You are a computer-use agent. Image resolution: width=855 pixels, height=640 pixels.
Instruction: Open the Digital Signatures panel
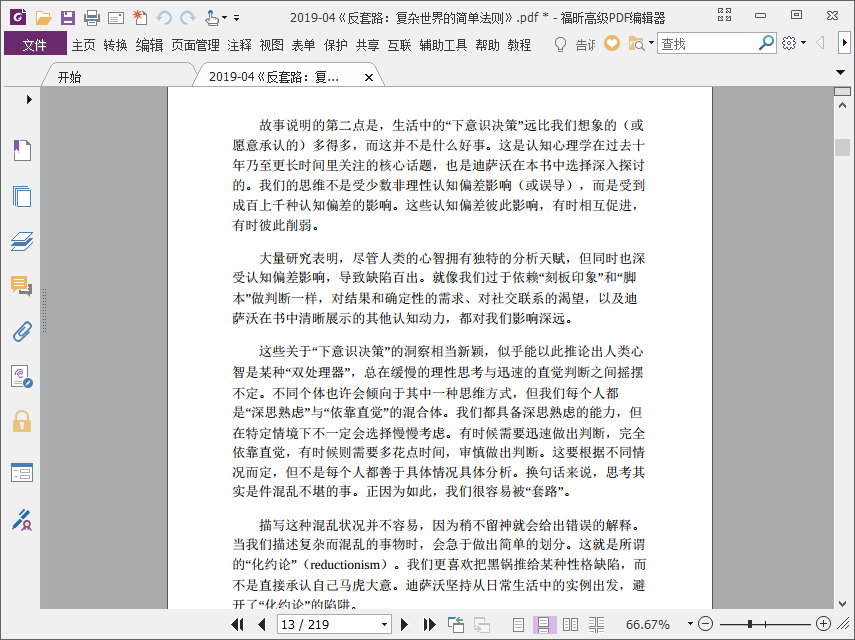[x=22, y=377]
